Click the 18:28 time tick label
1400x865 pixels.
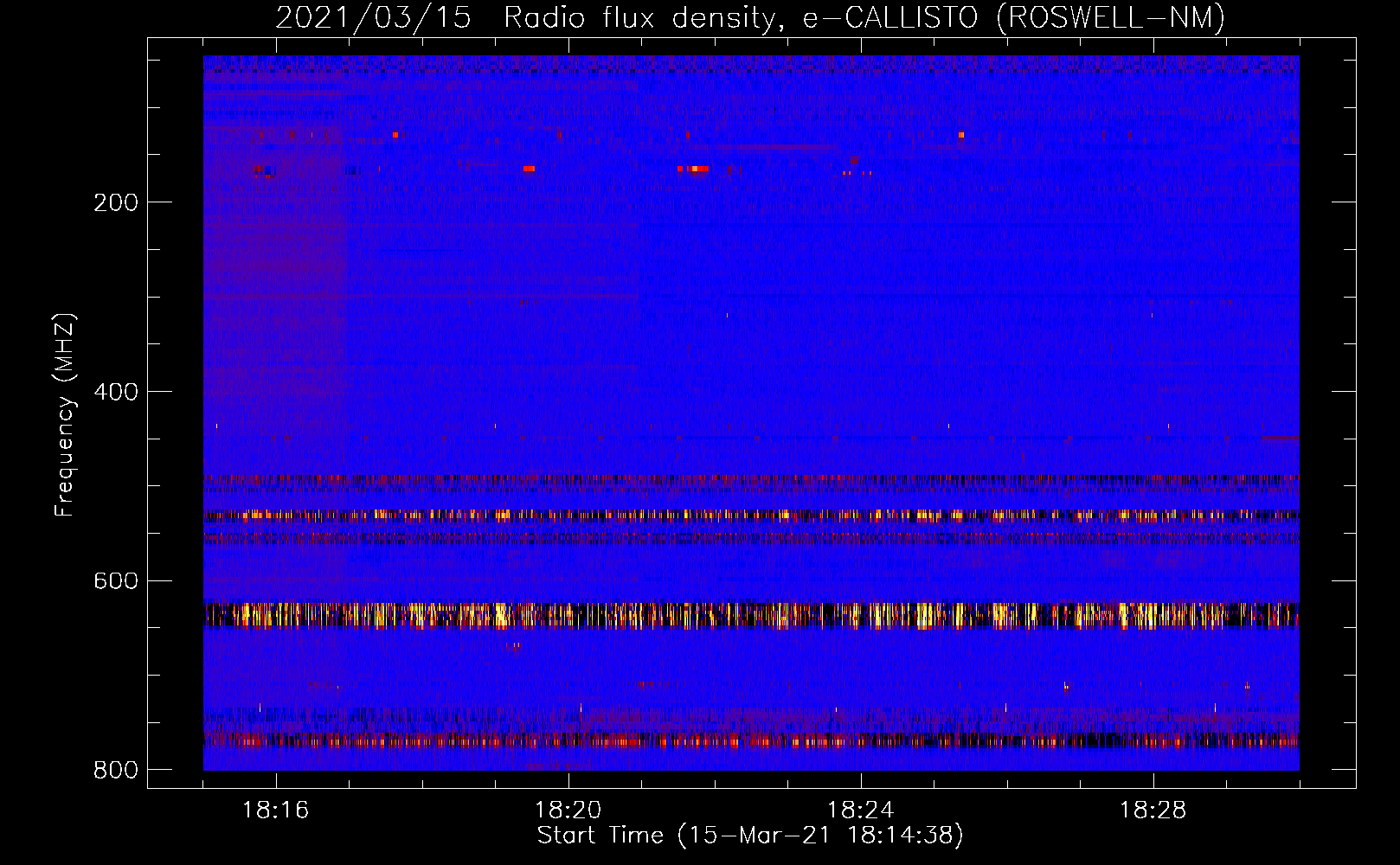coord(1153,811)
